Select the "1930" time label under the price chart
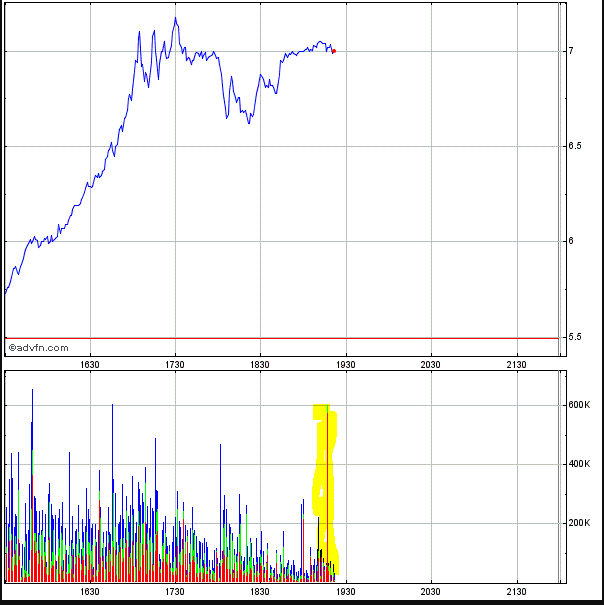This screenshot has height=605, width=604. (345, 365)
